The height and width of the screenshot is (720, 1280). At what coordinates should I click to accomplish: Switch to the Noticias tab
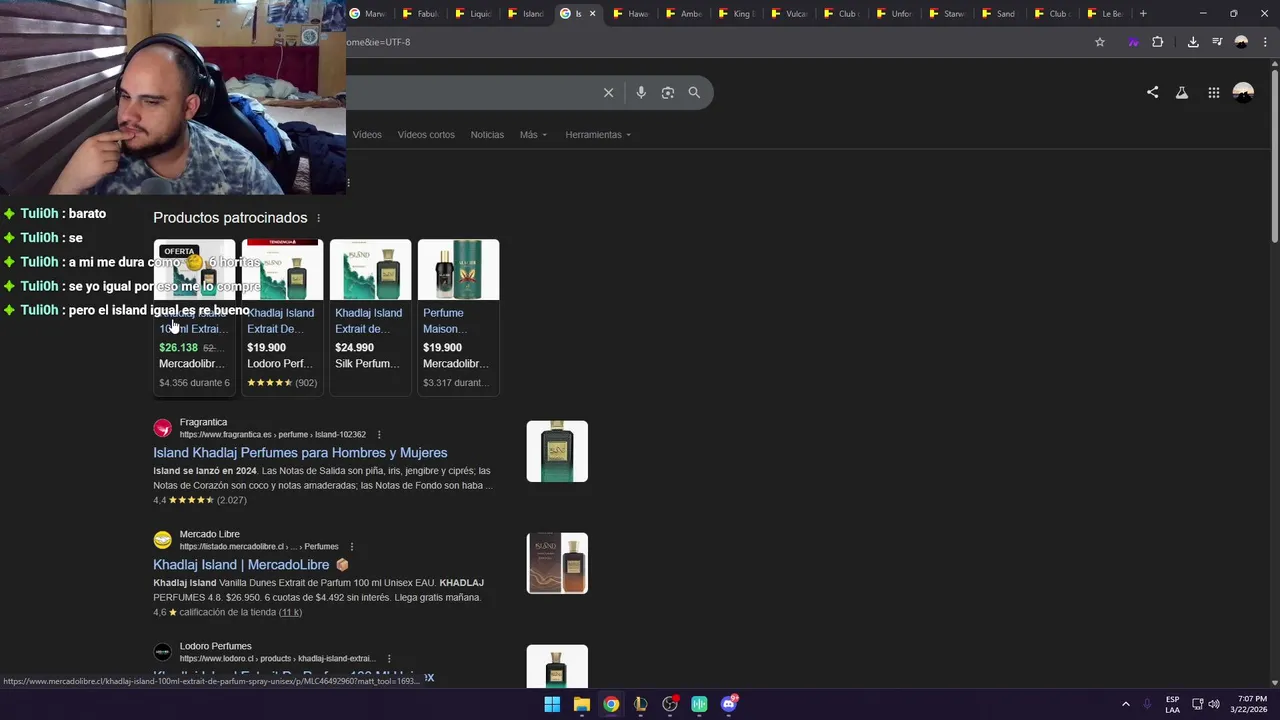point(487,135)
